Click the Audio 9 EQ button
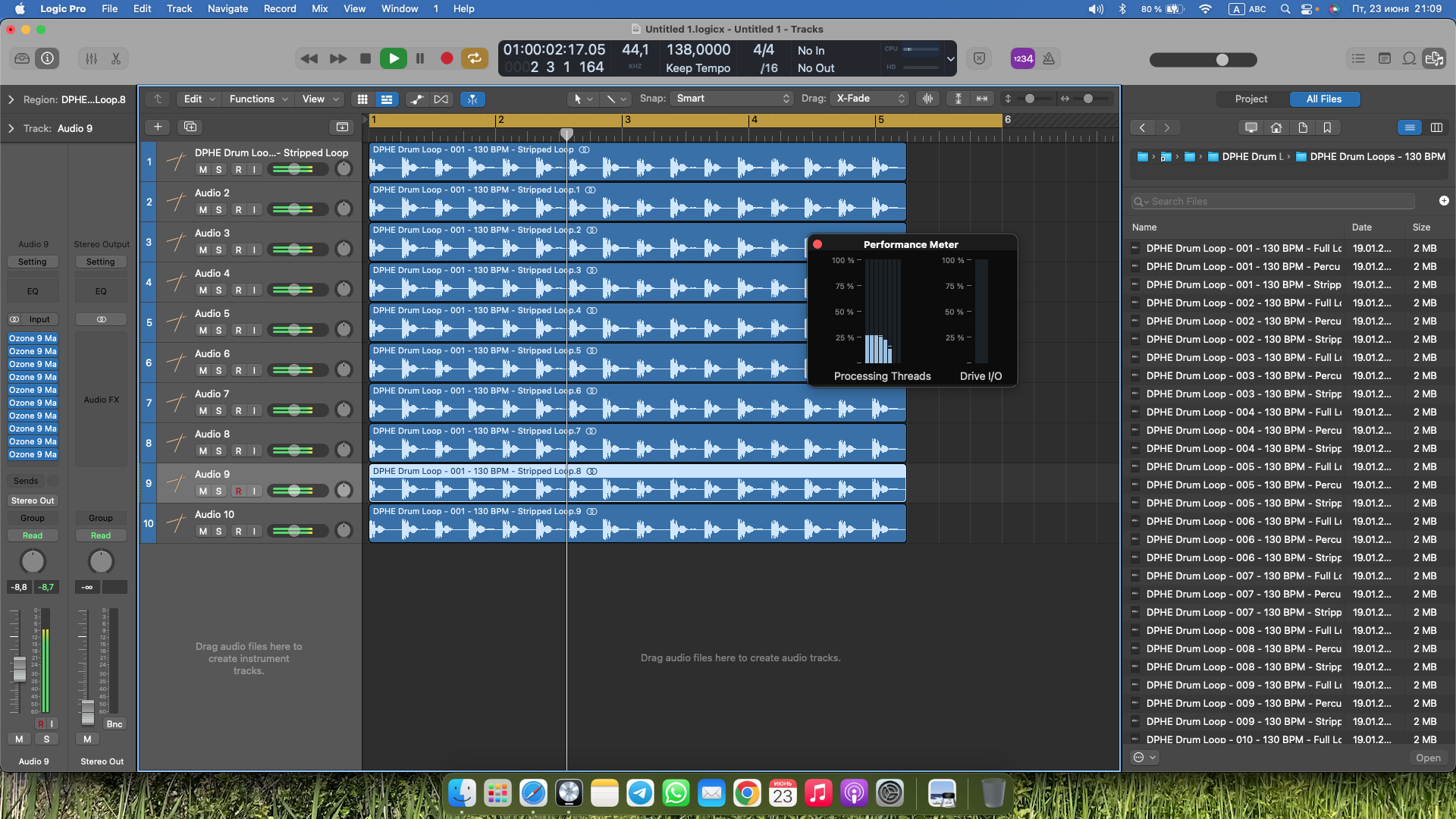The width and height of the screenshot is (1456, 819). (33, 291)
